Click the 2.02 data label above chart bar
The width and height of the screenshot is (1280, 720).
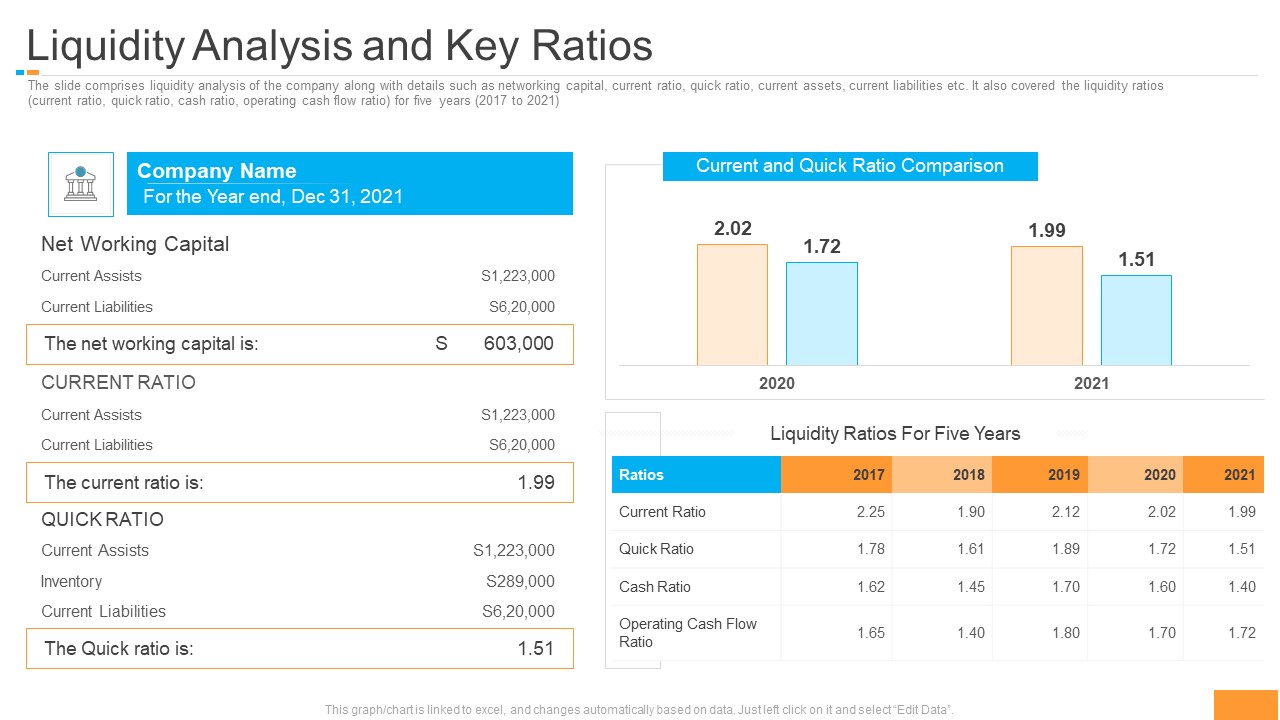pyautogui.click(x=733, y=228)
